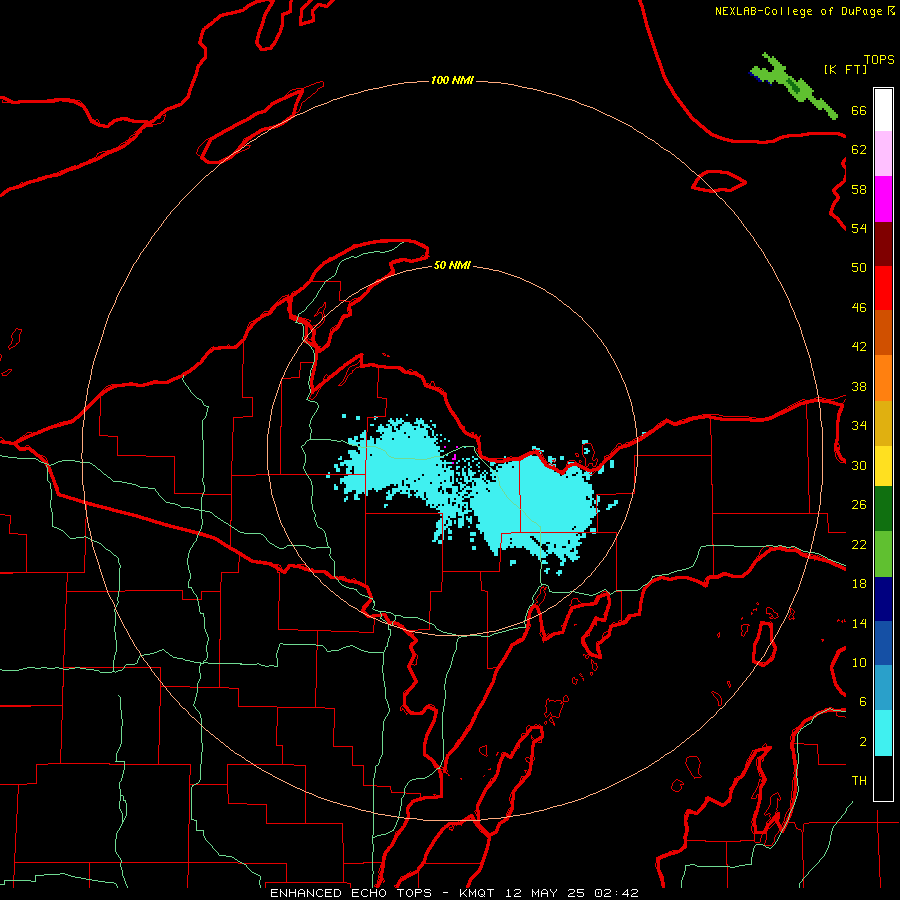Click the magenta 58K ft legend swatch
Image resolution: width=900 pixels, height=900 pixels.
(883, 199)
